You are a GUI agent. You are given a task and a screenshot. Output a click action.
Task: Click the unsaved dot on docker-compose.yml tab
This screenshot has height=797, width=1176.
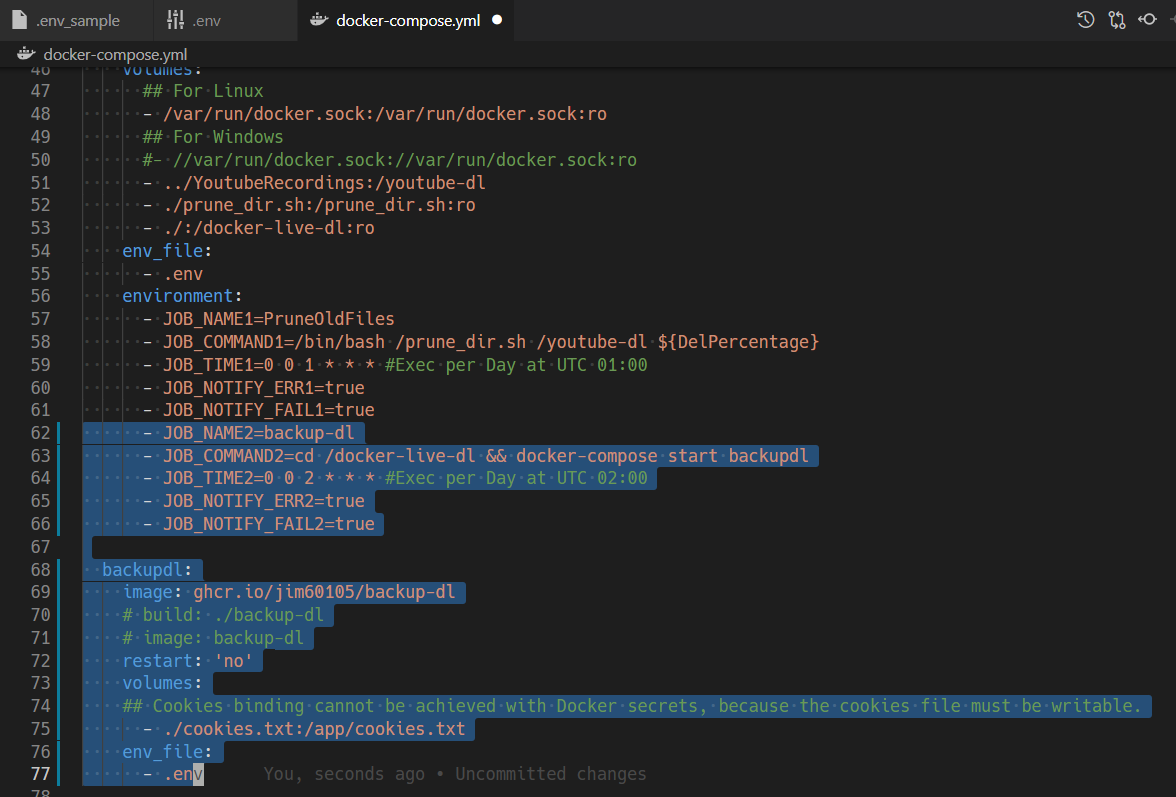[x=497, y=20]
